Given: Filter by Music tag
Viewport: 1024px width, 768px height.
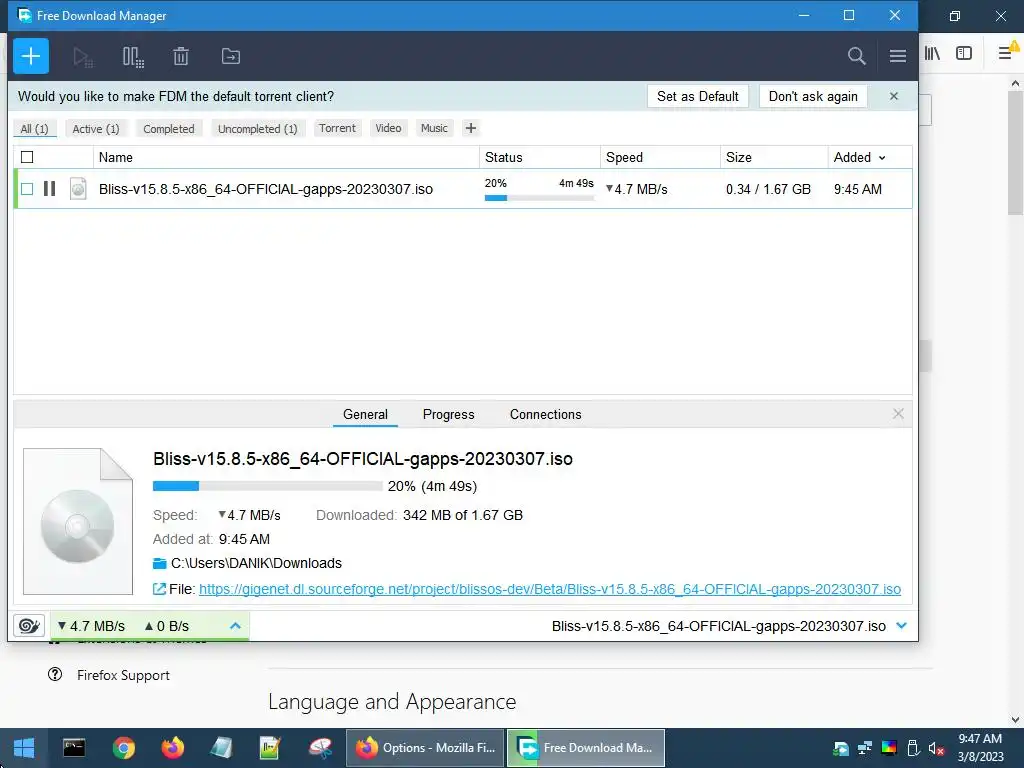Looking at the screenshot, I should [x=434, y=128].
